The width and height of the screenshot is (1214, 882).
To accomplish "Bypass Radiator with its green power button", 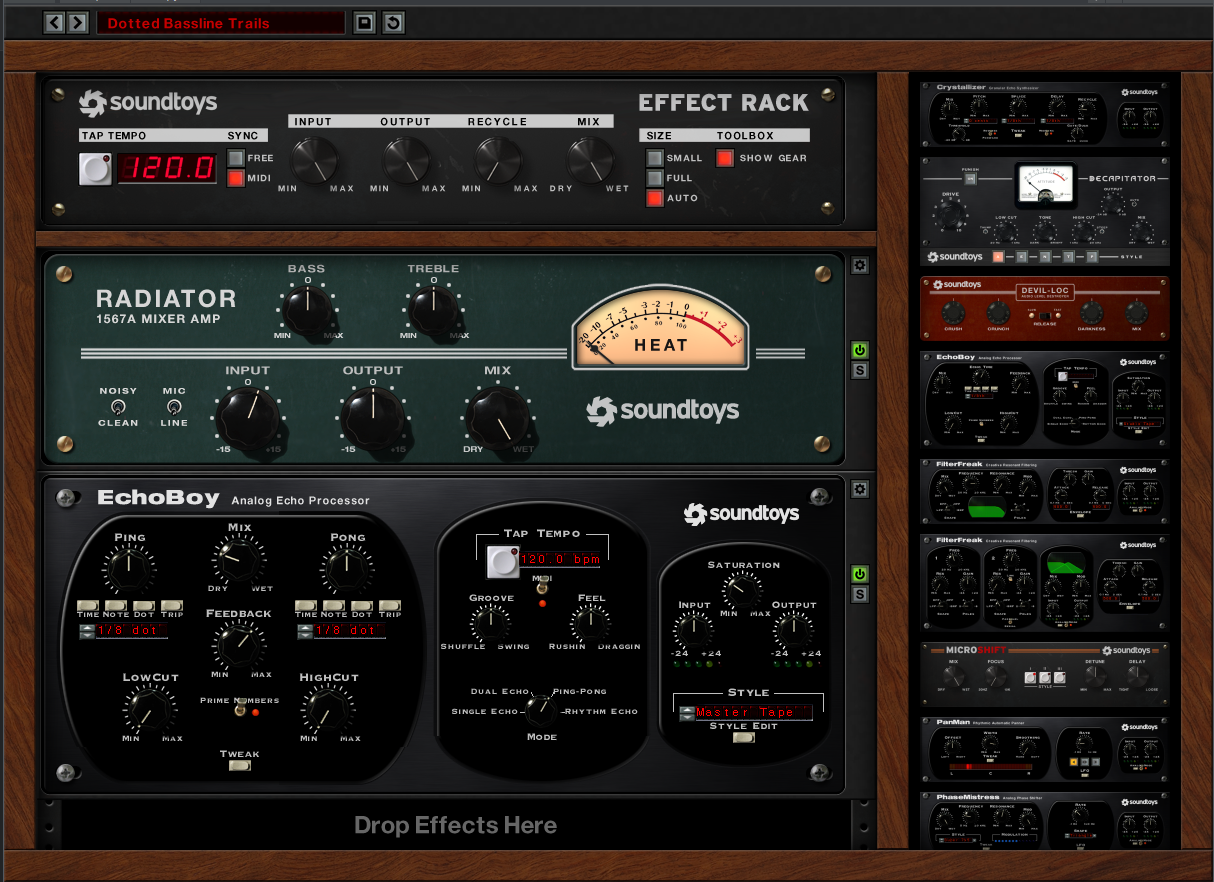I will (860, 350).
